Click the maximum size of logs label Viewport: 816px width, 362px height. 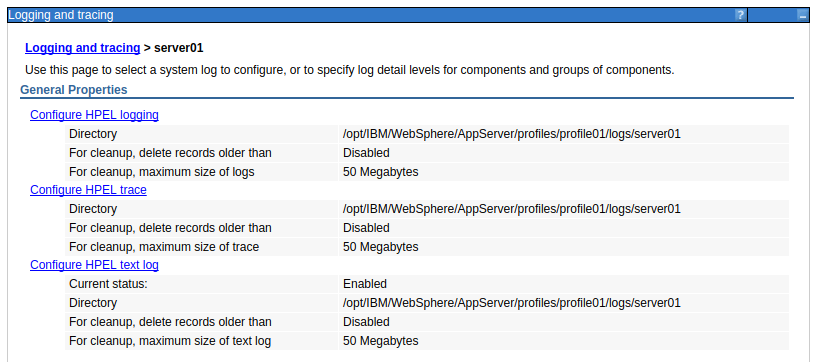click(x=162, y=172)
